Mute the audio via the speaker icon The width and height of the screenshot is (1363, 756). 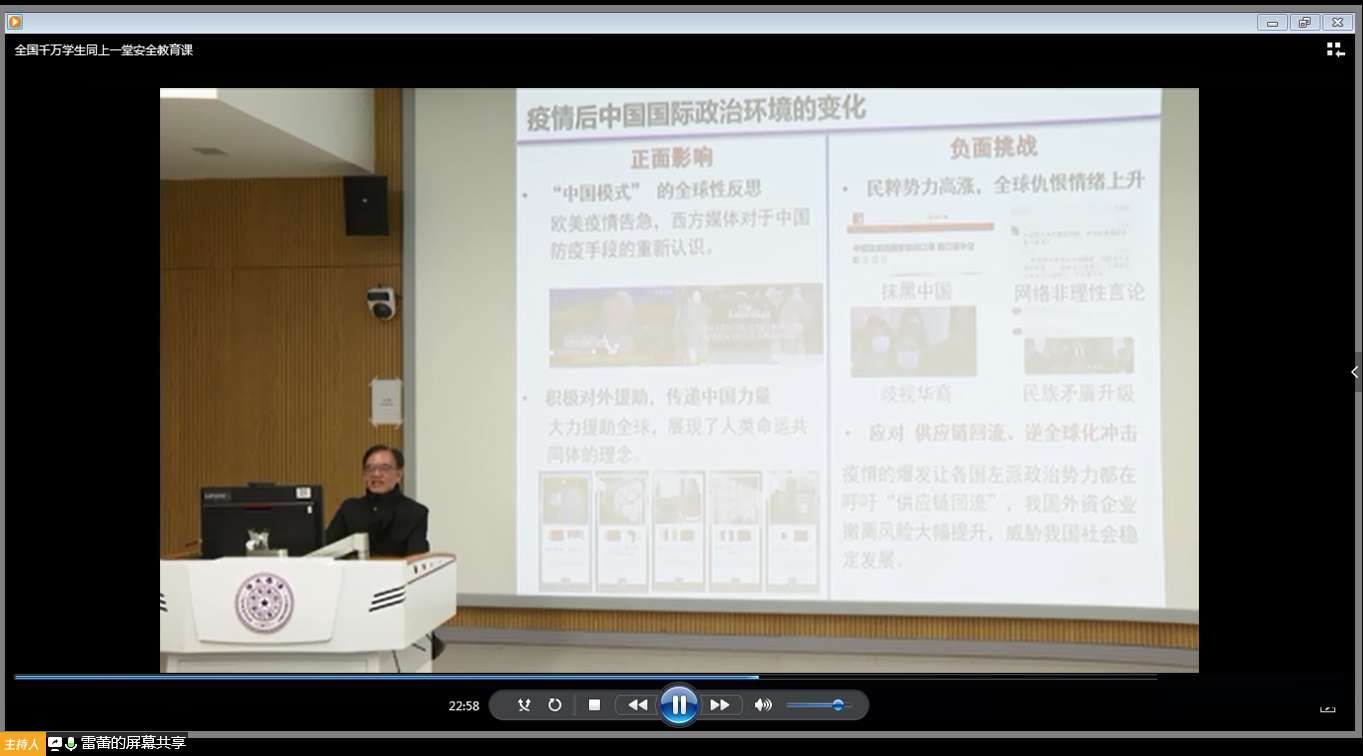(x=763, y=705)
